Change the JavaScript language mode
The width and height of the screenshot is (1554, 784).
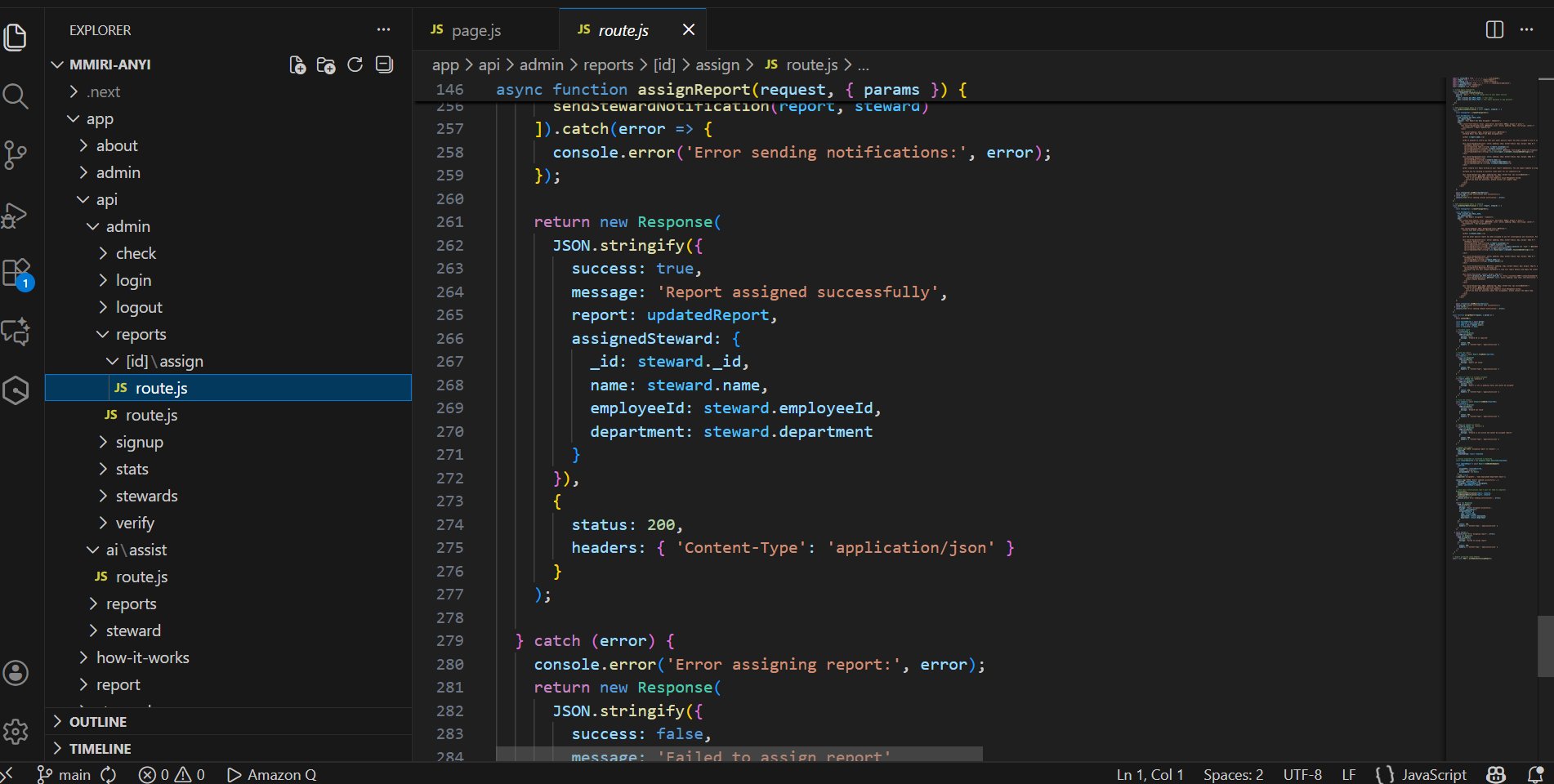tap(1433, 774)
